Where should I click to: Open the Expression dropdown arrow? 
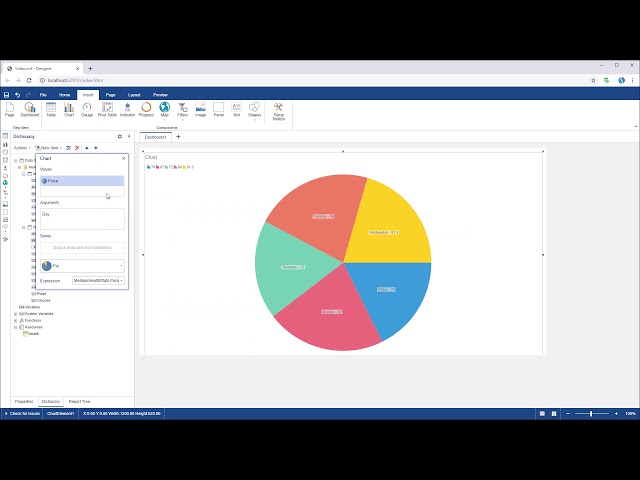coord(121,281)
